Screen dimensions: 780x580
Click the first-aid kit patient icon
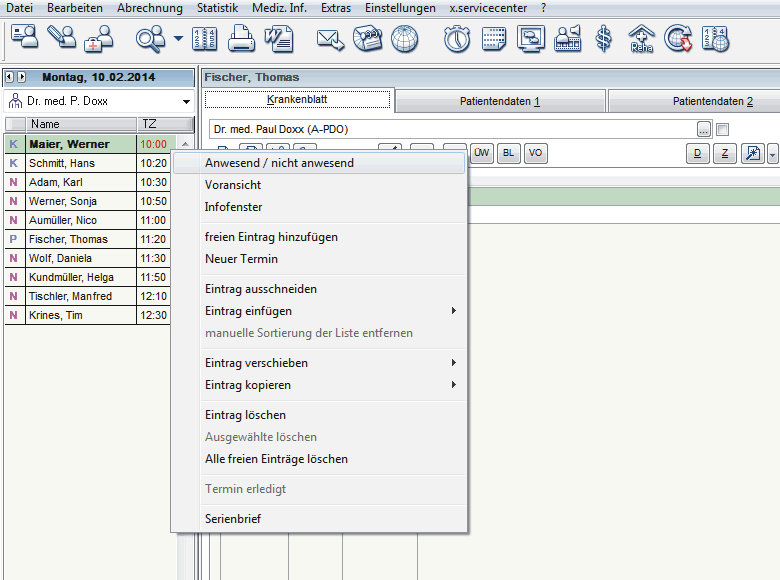coord(99,40)
